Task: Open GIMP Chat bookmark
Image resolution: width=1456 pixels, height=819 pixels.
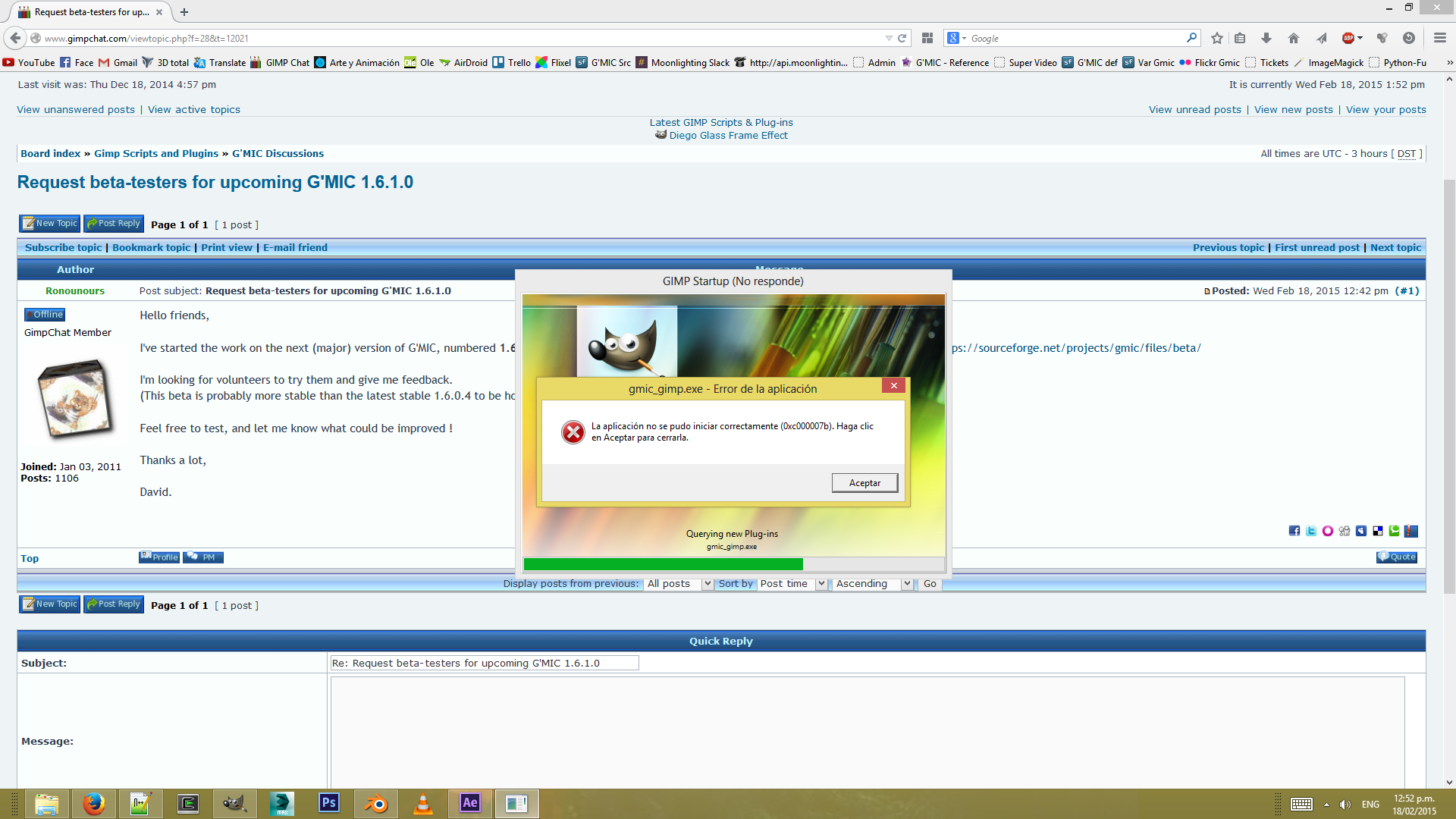Action: pos(280,63)
